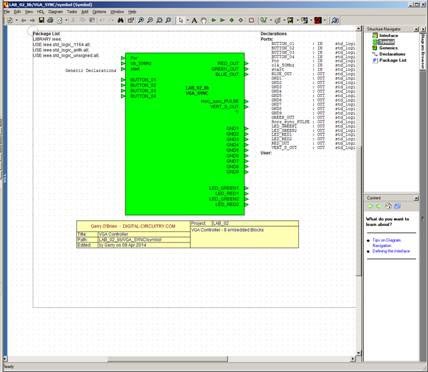Click the first zoom magnifier icon
This screenshot has width=428, height=372.
tap(141, 20)
